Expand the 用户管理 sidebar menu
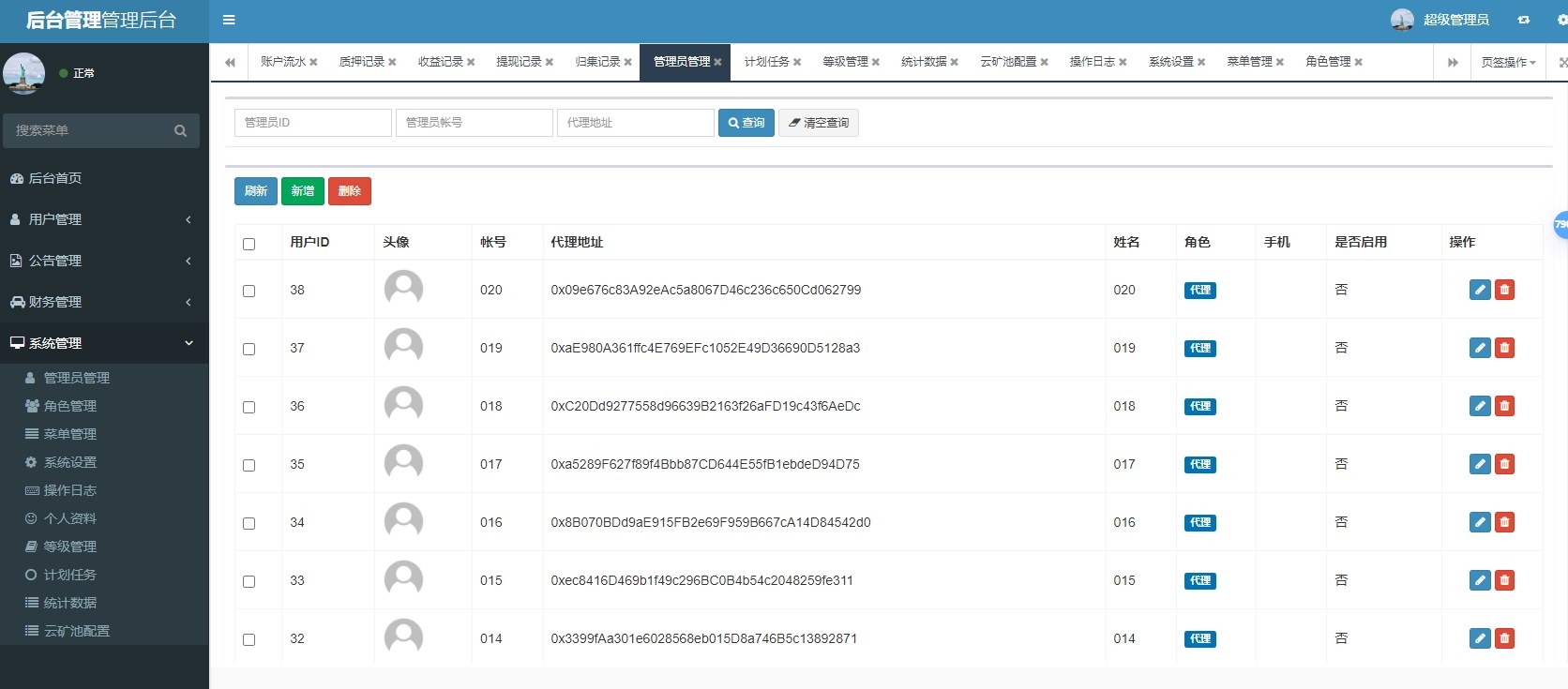 (103, 219)
